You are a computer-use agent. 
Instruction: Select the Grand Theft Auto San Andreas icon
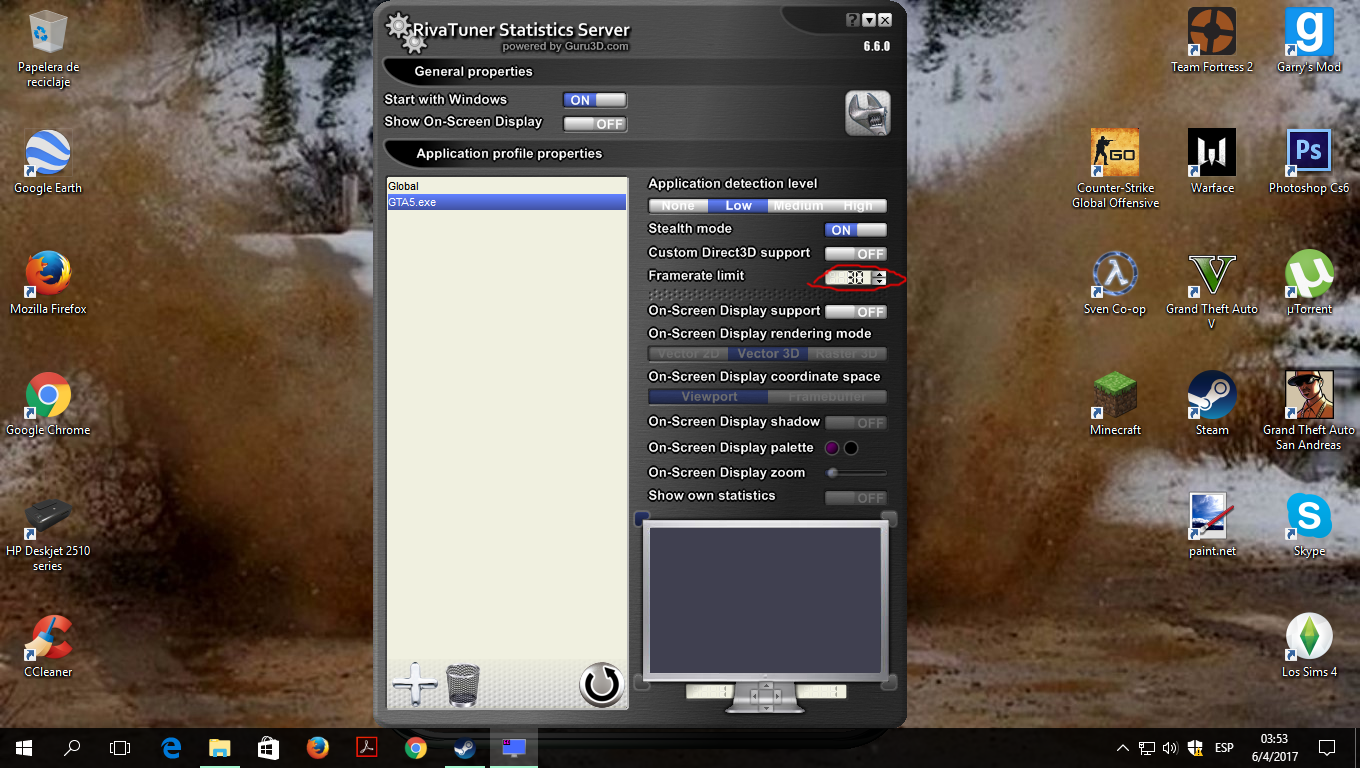tap(1309, 411)
